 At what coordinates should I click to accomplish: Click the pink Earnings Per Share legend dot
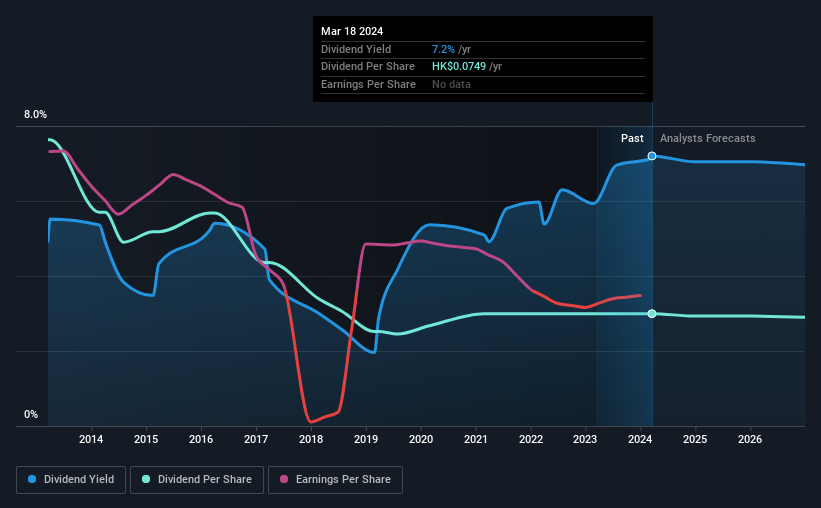coord(284,479)
